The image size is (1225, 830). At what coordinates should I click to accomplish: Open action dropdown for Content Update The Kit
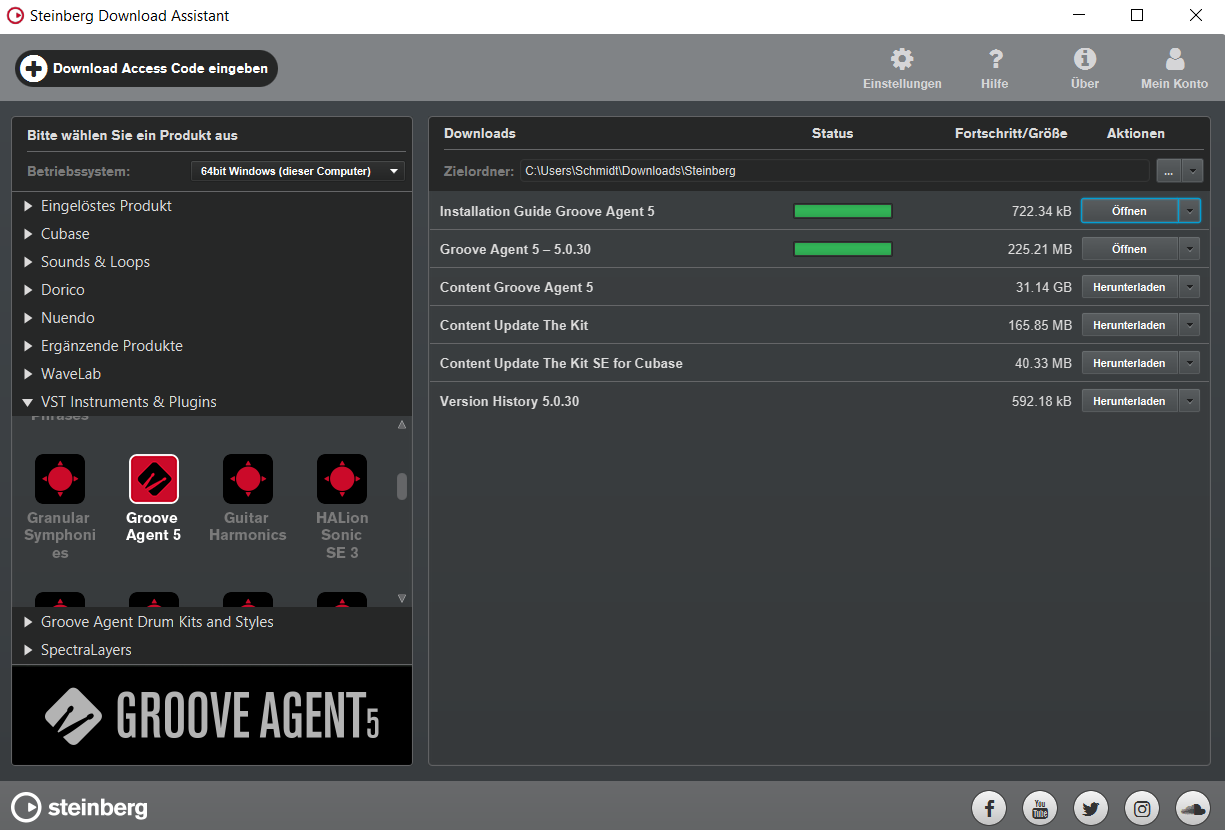point(1190,325)
